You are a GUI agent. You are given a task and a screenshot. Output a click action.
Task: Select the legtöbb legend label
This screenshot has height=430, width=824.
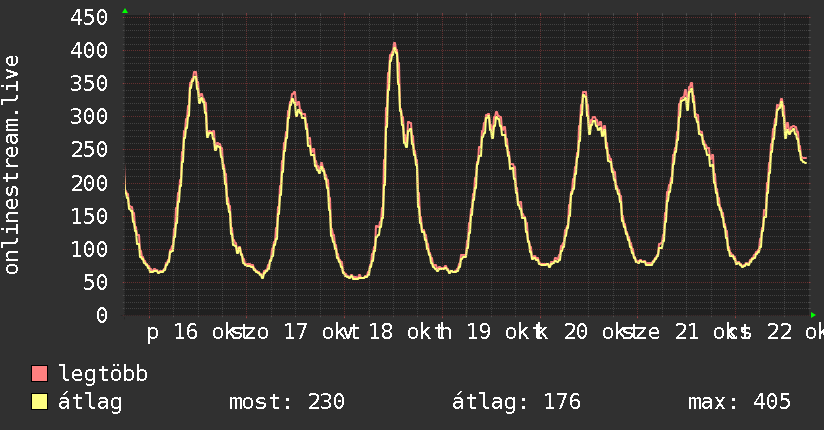pyautogui.click(x=103, y=374)
